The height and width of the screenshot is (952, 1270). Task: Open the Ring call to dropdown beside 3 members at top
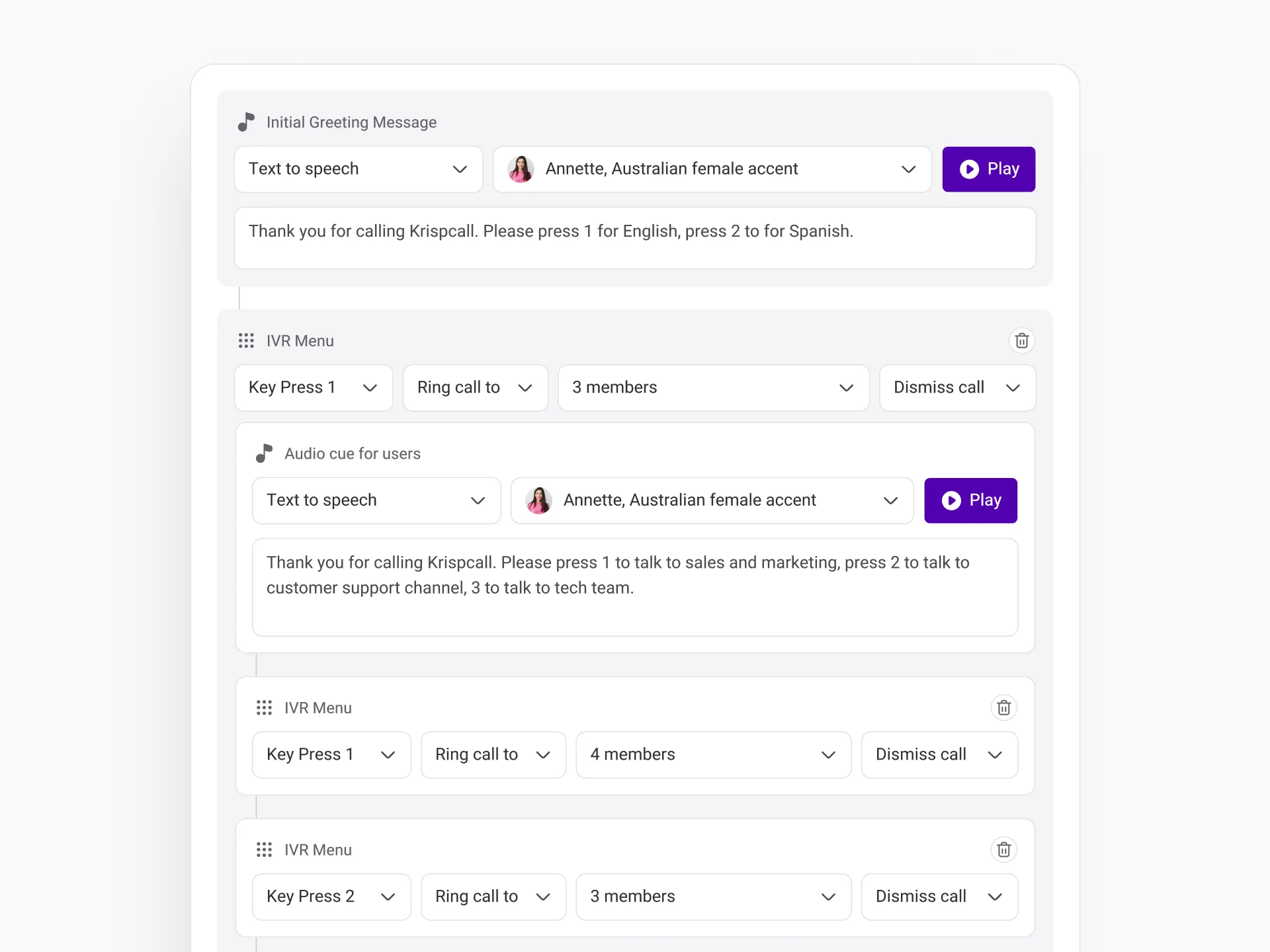click(x=475, y=387)
